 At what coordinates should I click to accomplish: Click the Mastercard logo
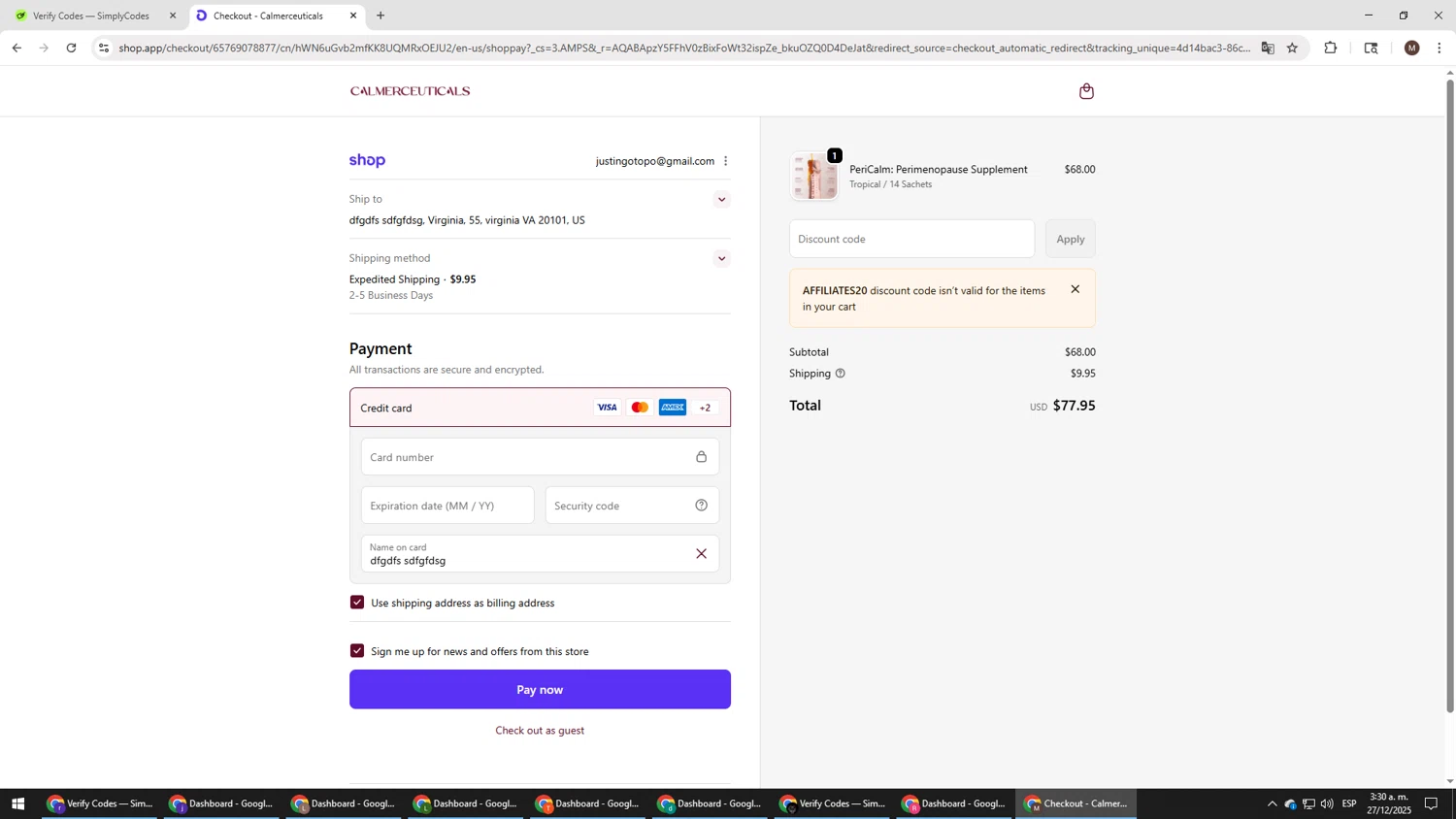click(640, 408)
